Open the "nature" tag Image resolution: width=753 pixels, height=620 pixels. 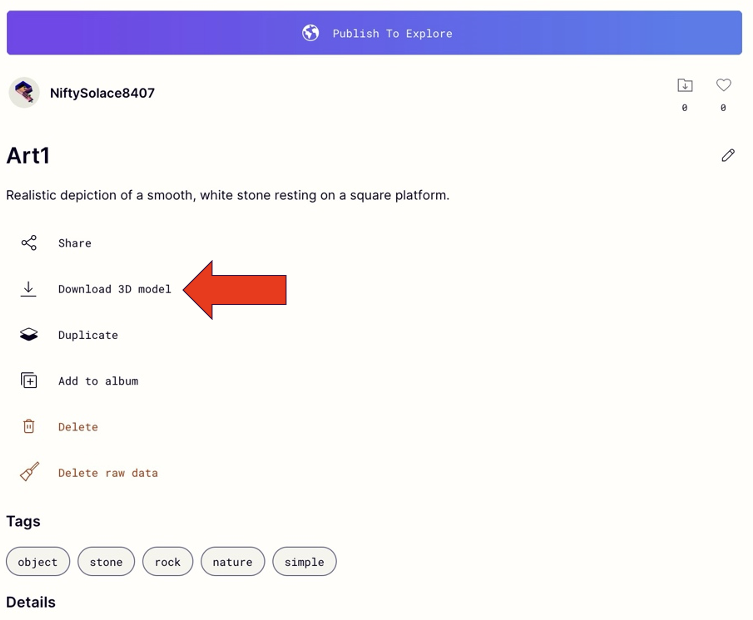click(232, 562)
